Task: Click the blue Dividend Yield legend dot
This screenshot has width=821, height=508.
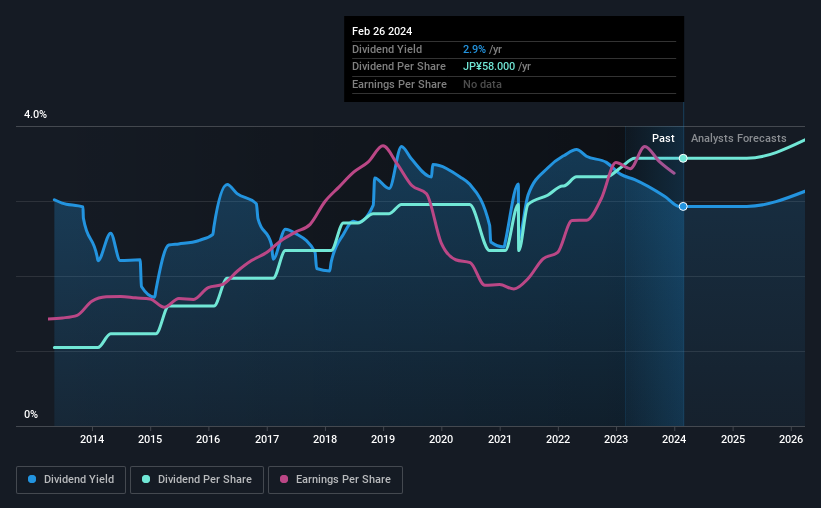Action: 32,479
